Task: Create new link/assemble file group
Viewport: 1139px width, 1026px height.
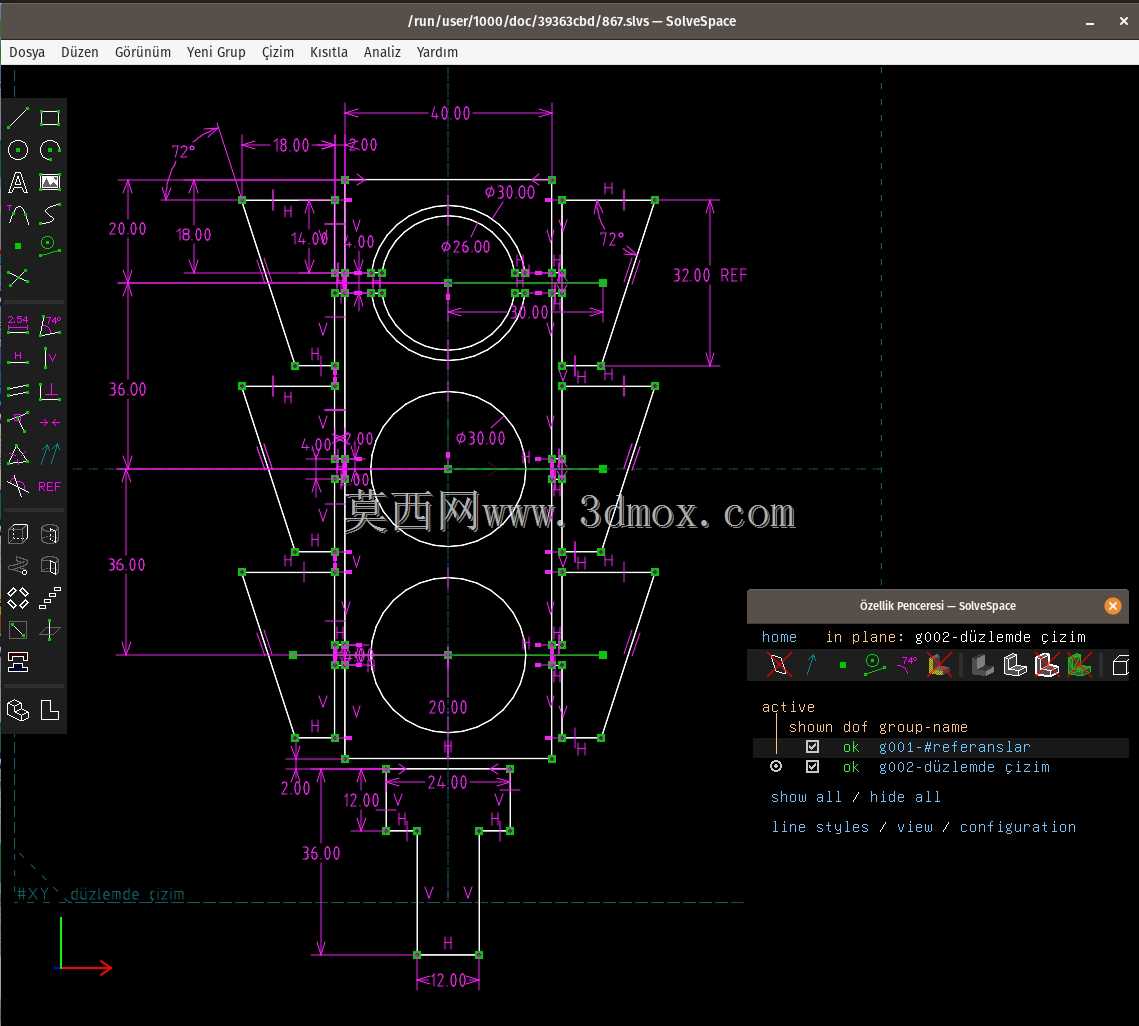Action: pyautogui.click(x=18, y=662)
